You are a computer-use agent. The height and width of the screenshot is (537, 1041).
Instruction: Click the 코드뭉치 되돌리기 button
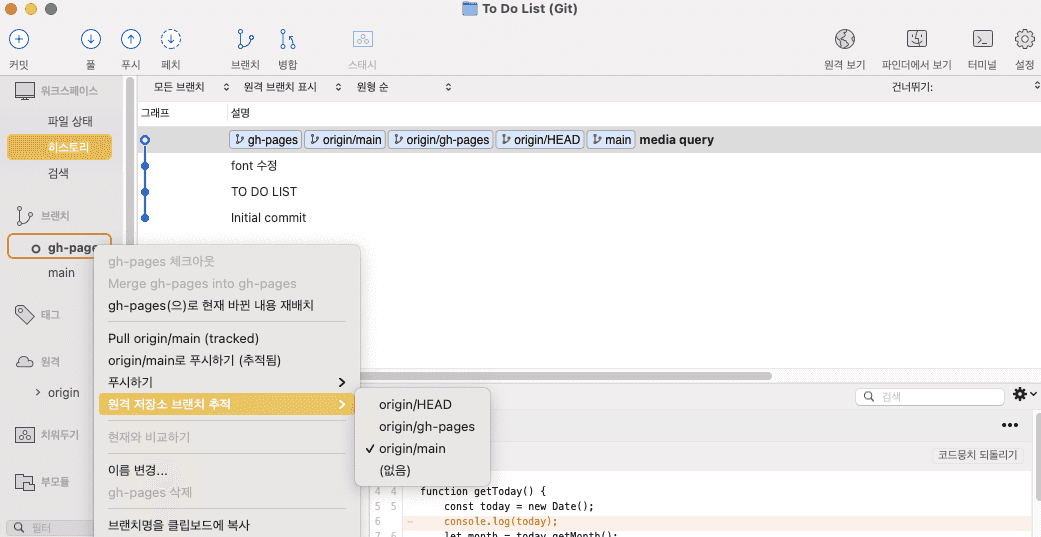(x=977, y=455)
